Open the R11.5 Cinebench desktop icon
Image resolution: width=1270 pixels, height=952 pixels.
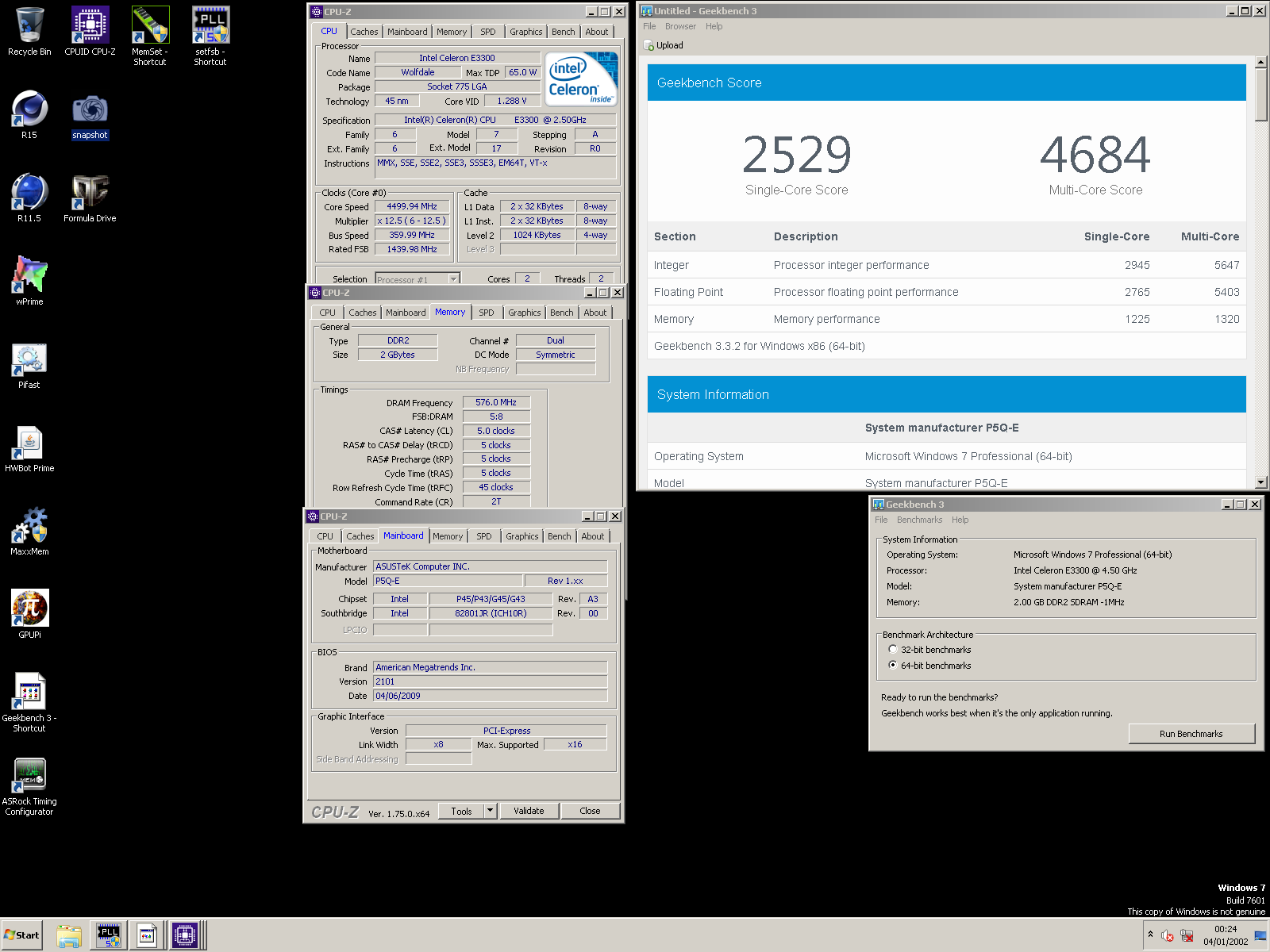click(x=29, y=198)
